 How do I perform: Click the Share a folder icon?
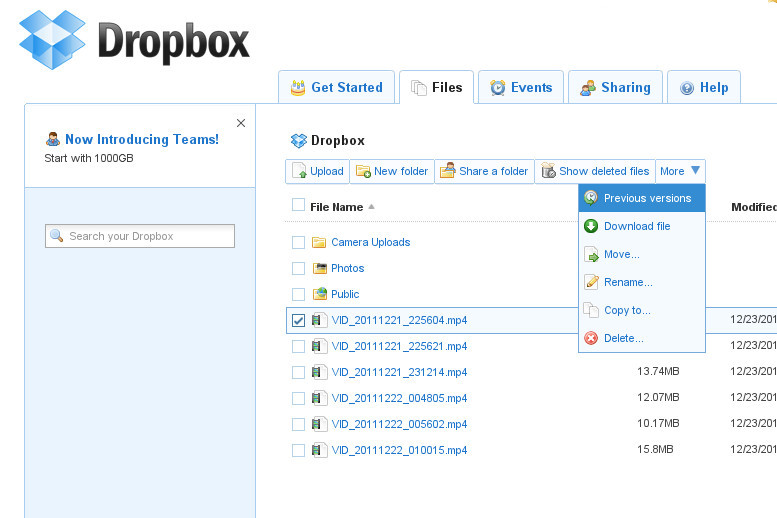pyautogui.click(x=447, y=171)
